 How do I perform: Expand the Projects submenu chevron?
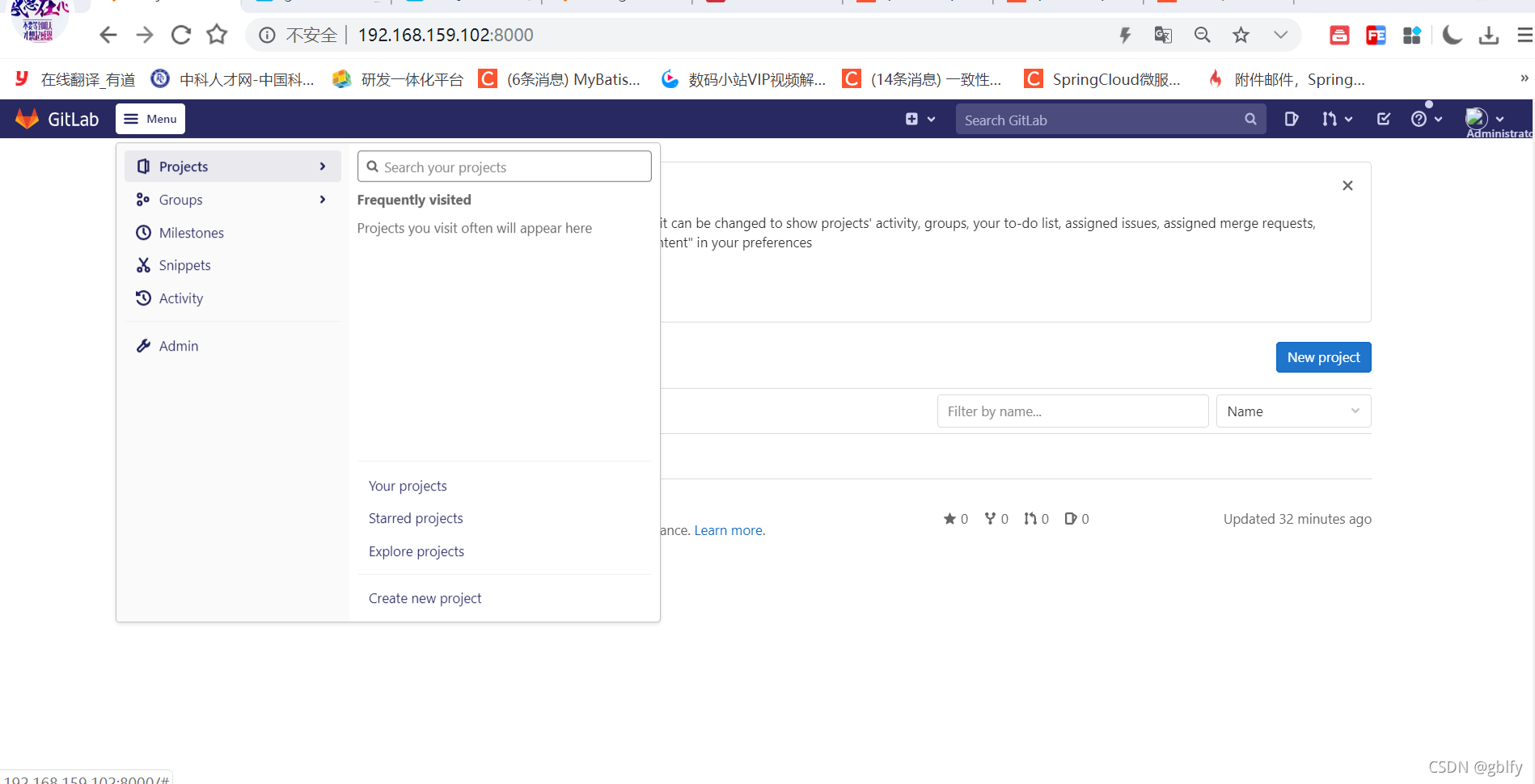[323, 166]
